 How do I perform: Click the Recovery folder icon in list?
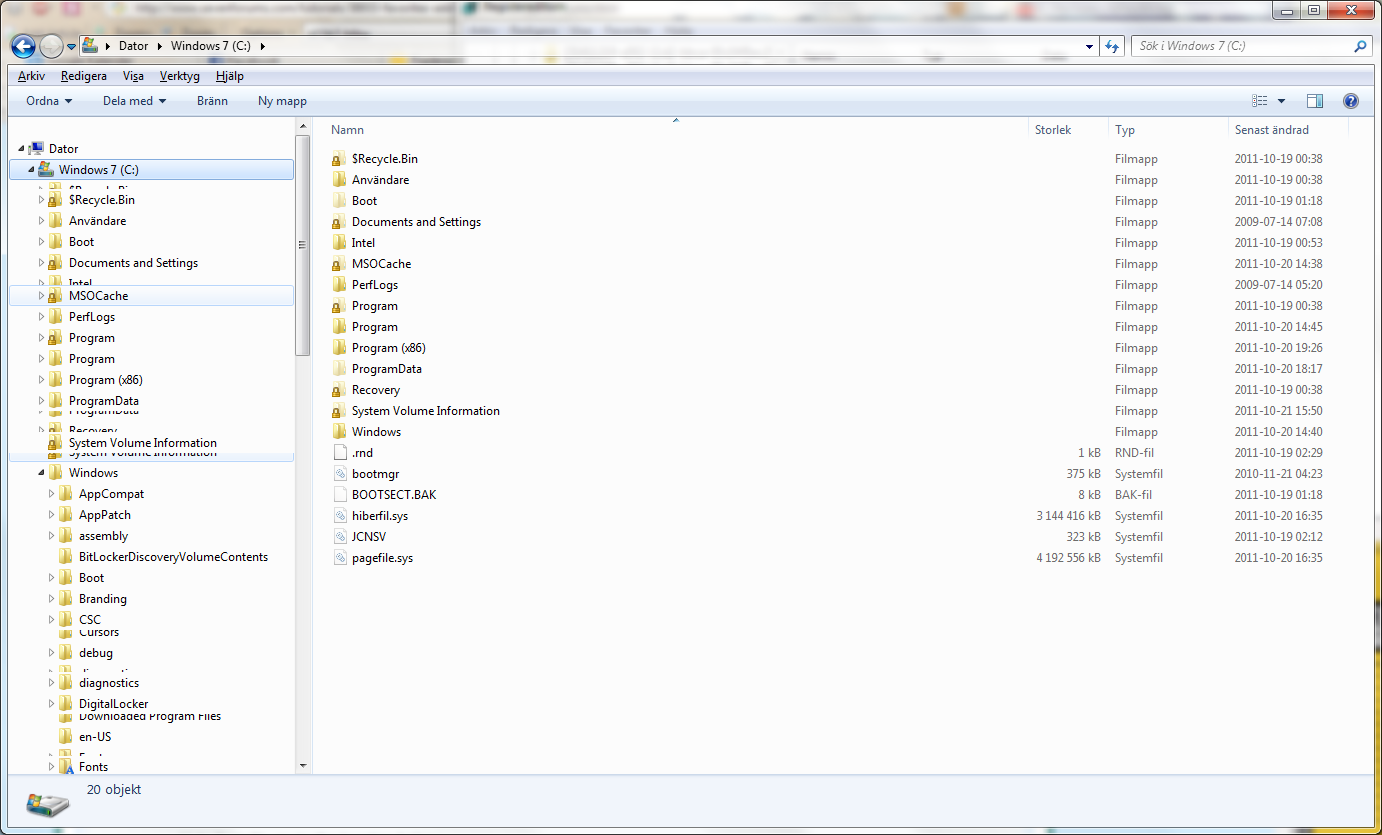(339, 390)
